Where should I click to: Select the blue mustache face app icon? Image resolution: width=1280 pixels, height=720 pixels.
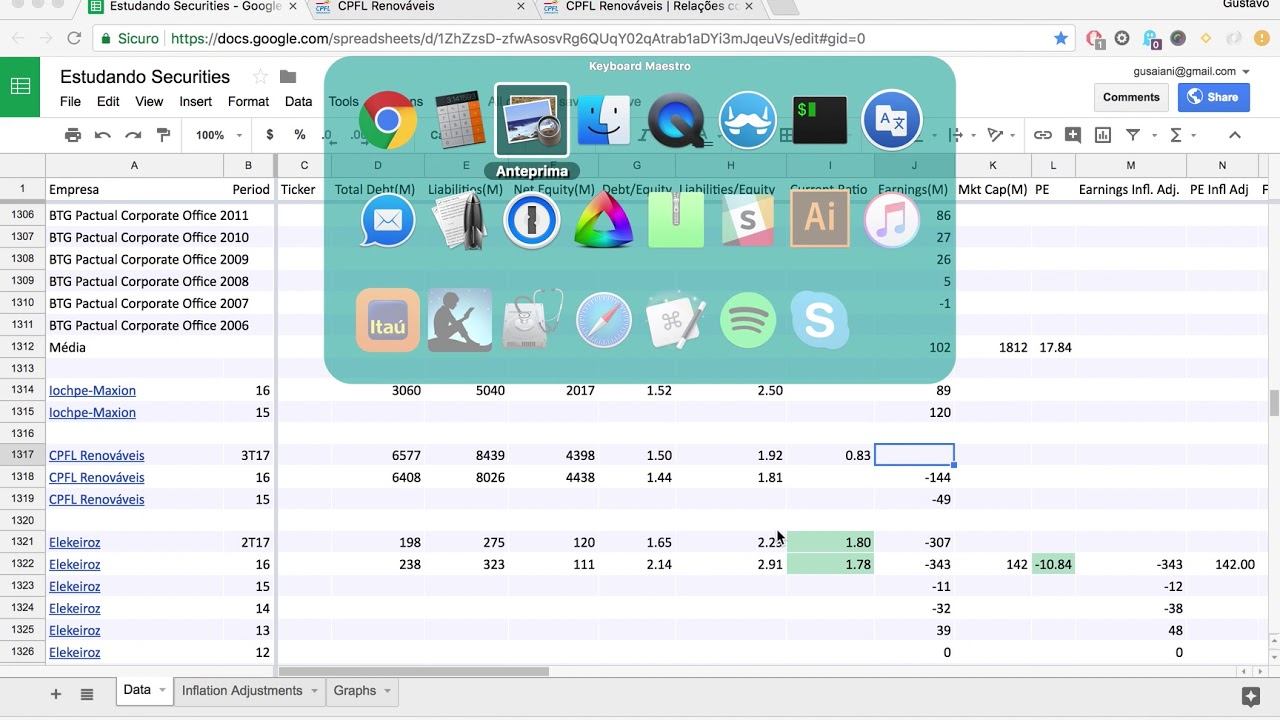pos(748,121)
